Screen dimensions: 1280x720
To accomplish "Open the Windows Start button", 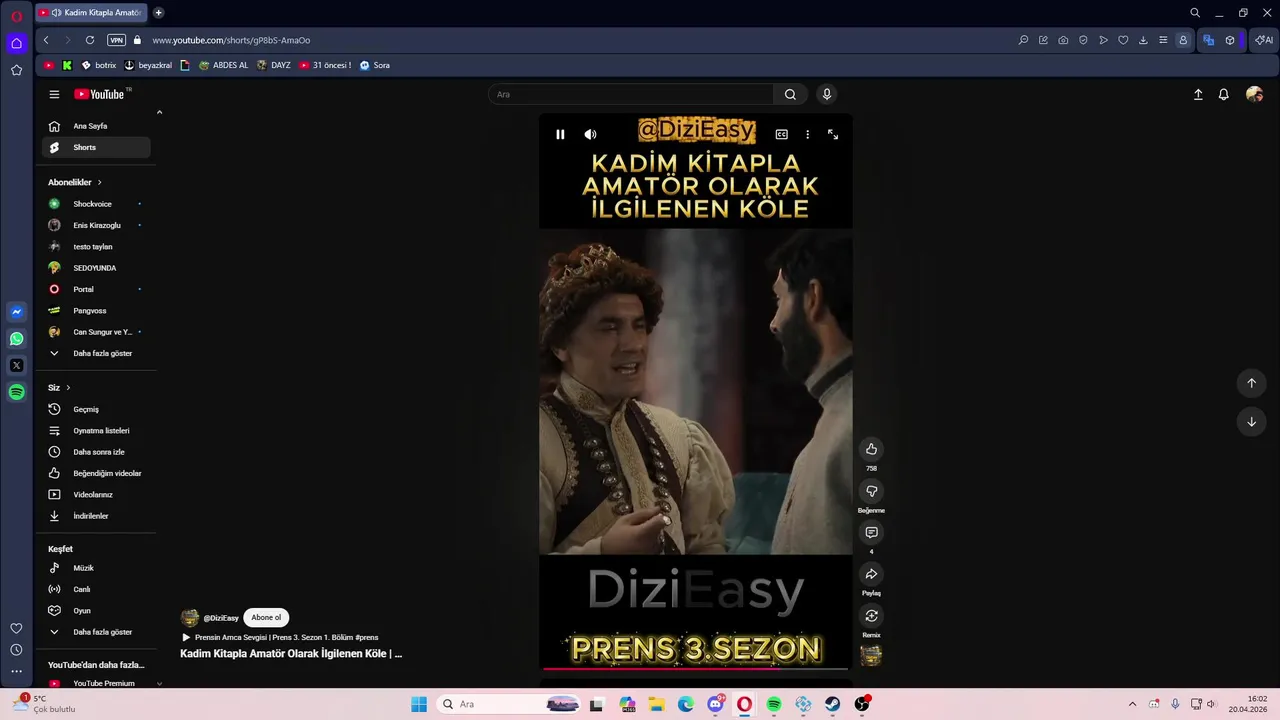I will tap(419, 704).
